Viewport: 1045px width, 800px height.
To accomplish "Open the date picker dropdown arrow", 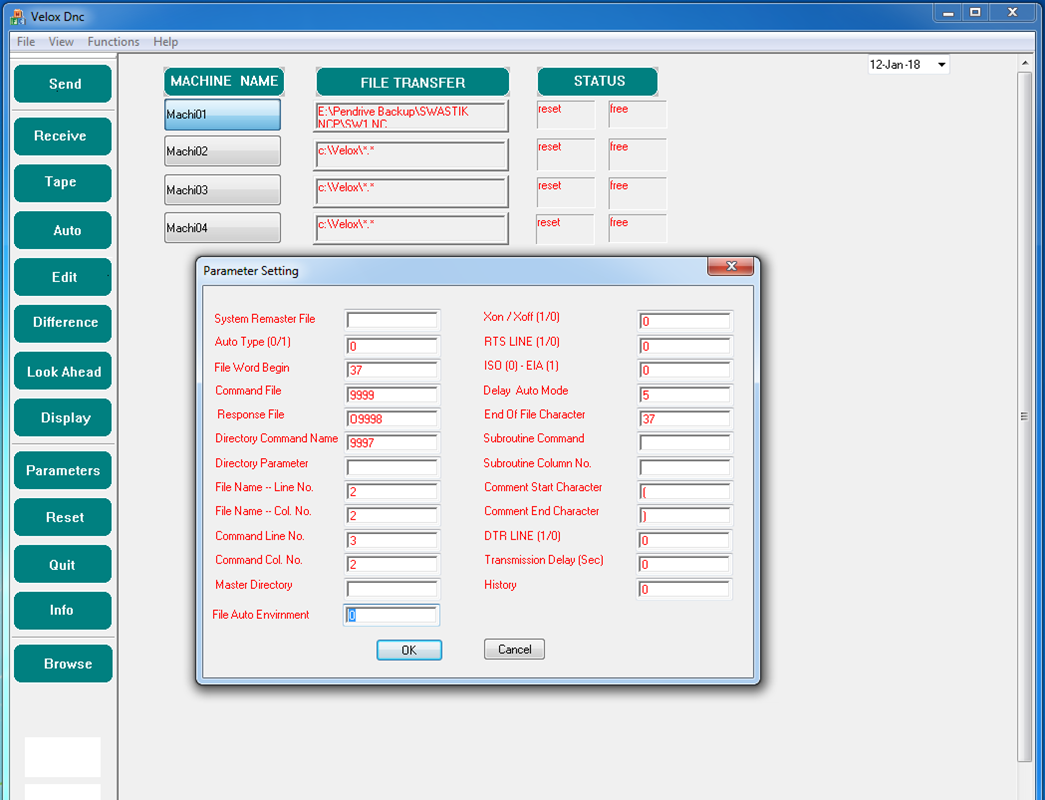I will (x=941, y=65).
